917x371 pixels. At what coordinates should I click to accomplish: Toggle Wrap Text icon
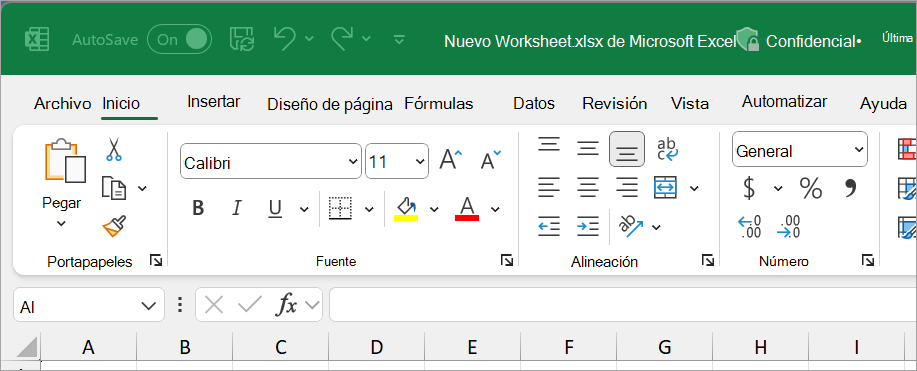pos(667,149)
